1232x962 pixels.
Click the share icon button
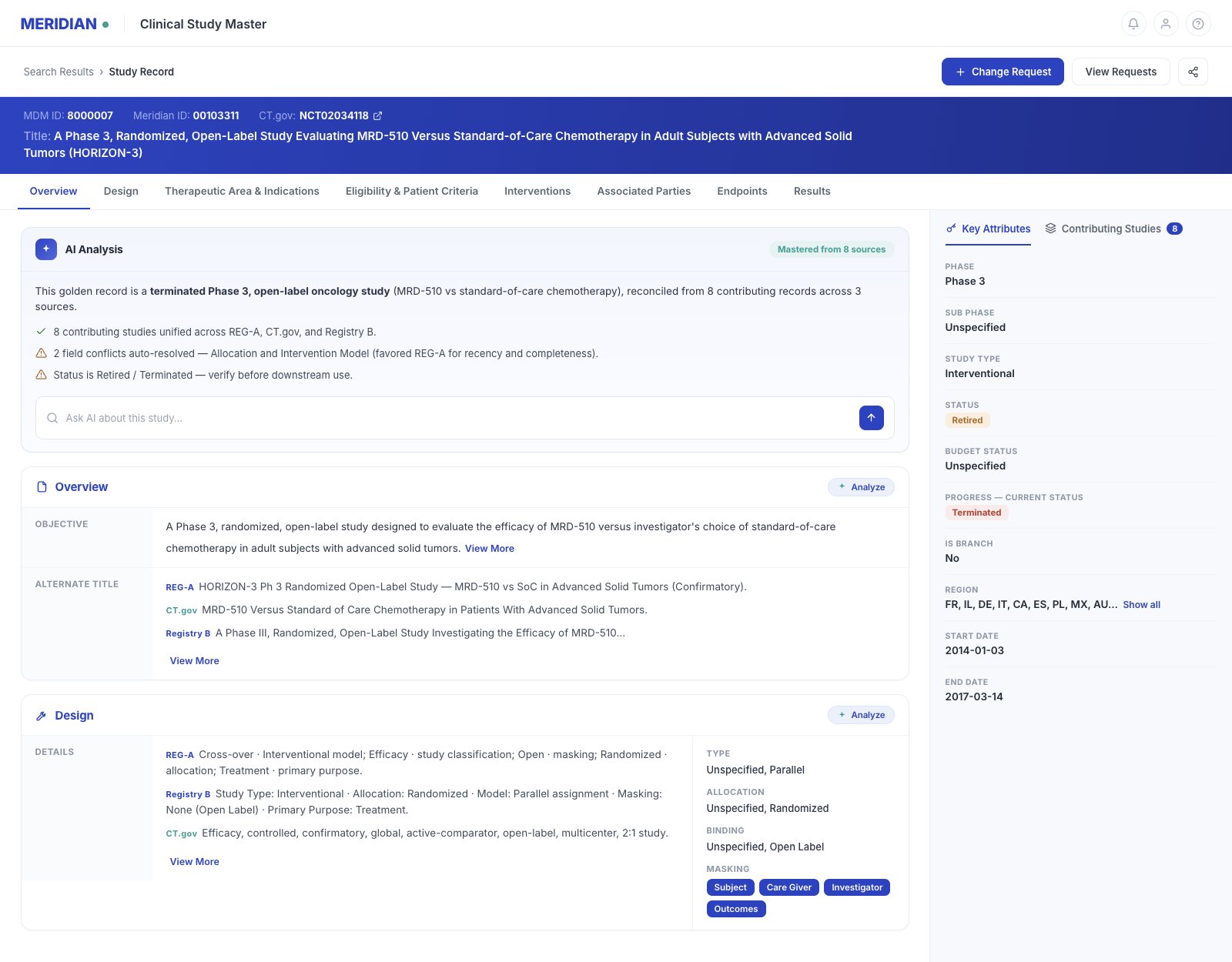(1193, 72)
